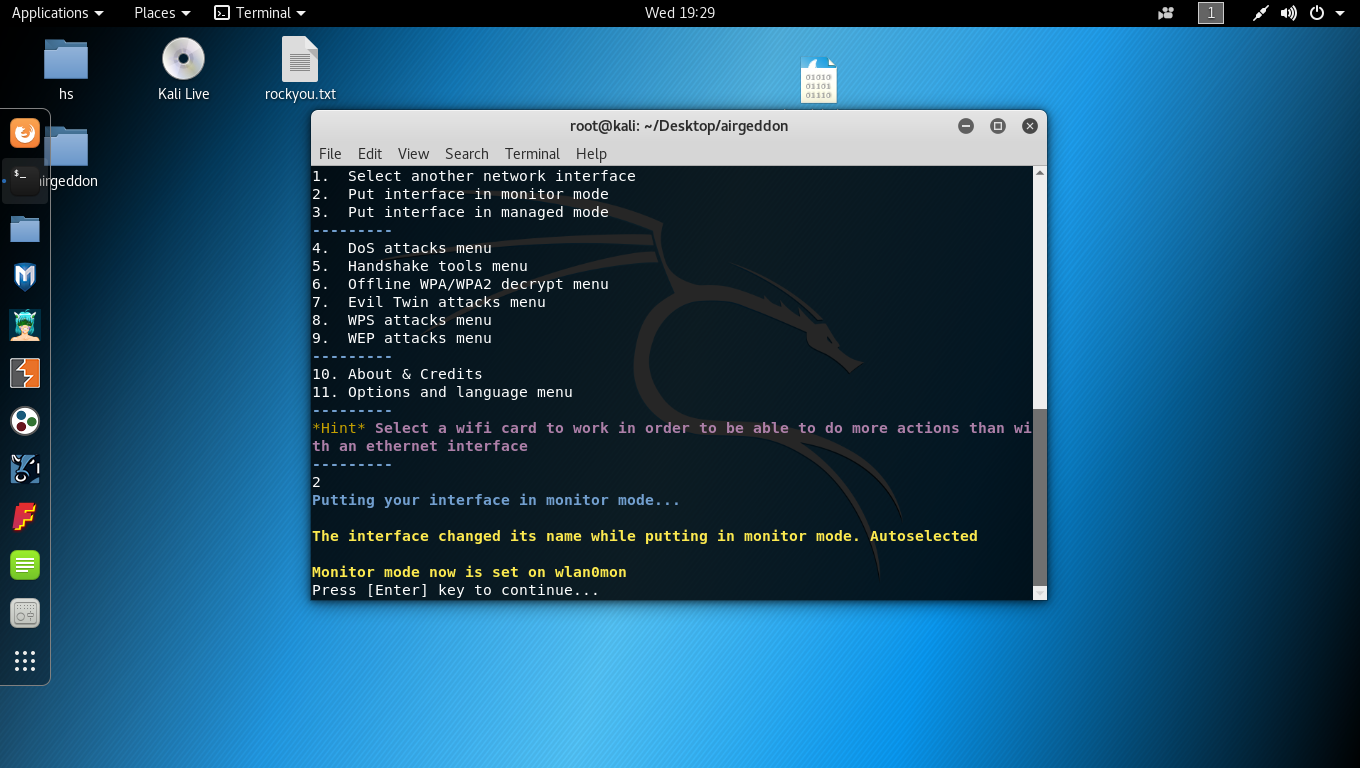Click 'Putting your interface in monitor mode...' text
This screenshot has width=1360, height=768.
pos(496,500)
